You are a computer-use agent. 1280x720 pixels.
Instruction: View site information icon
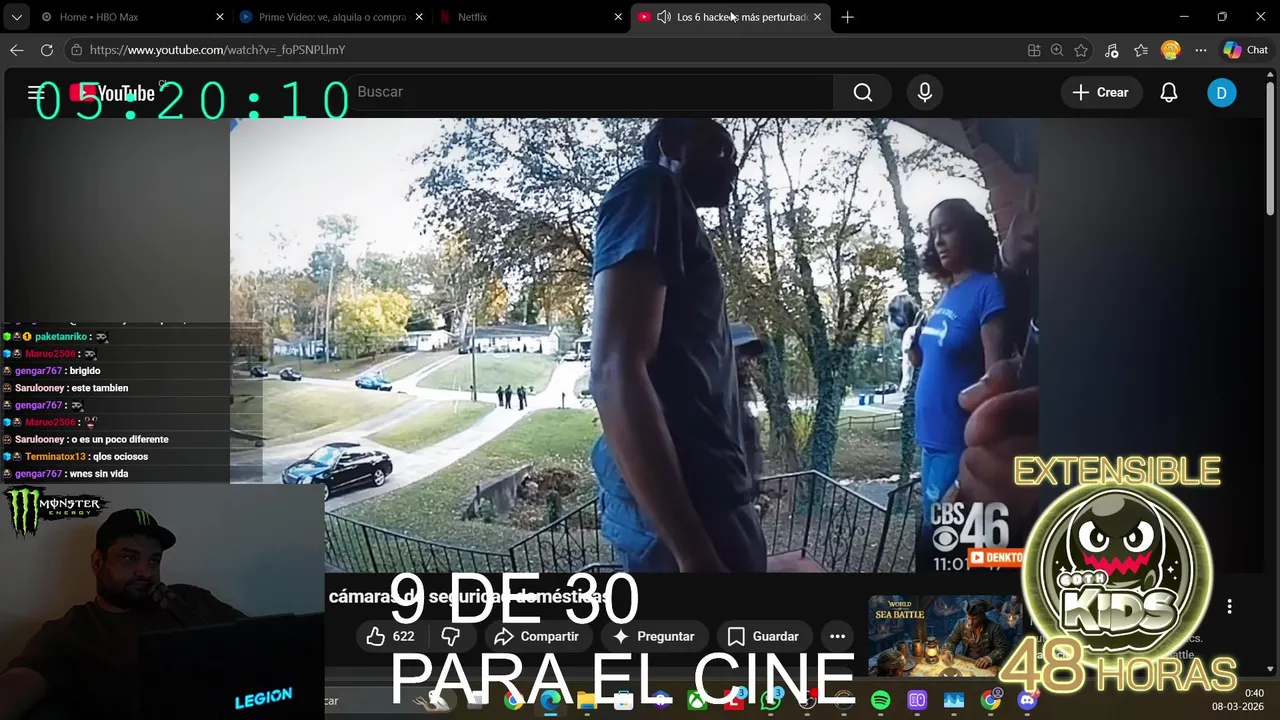point(76,50)
